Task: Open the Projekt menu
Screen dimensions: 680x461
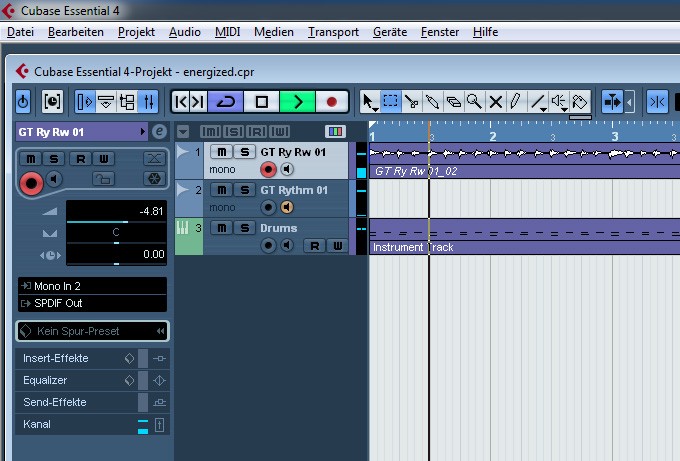Action: [x=136, y=32]
